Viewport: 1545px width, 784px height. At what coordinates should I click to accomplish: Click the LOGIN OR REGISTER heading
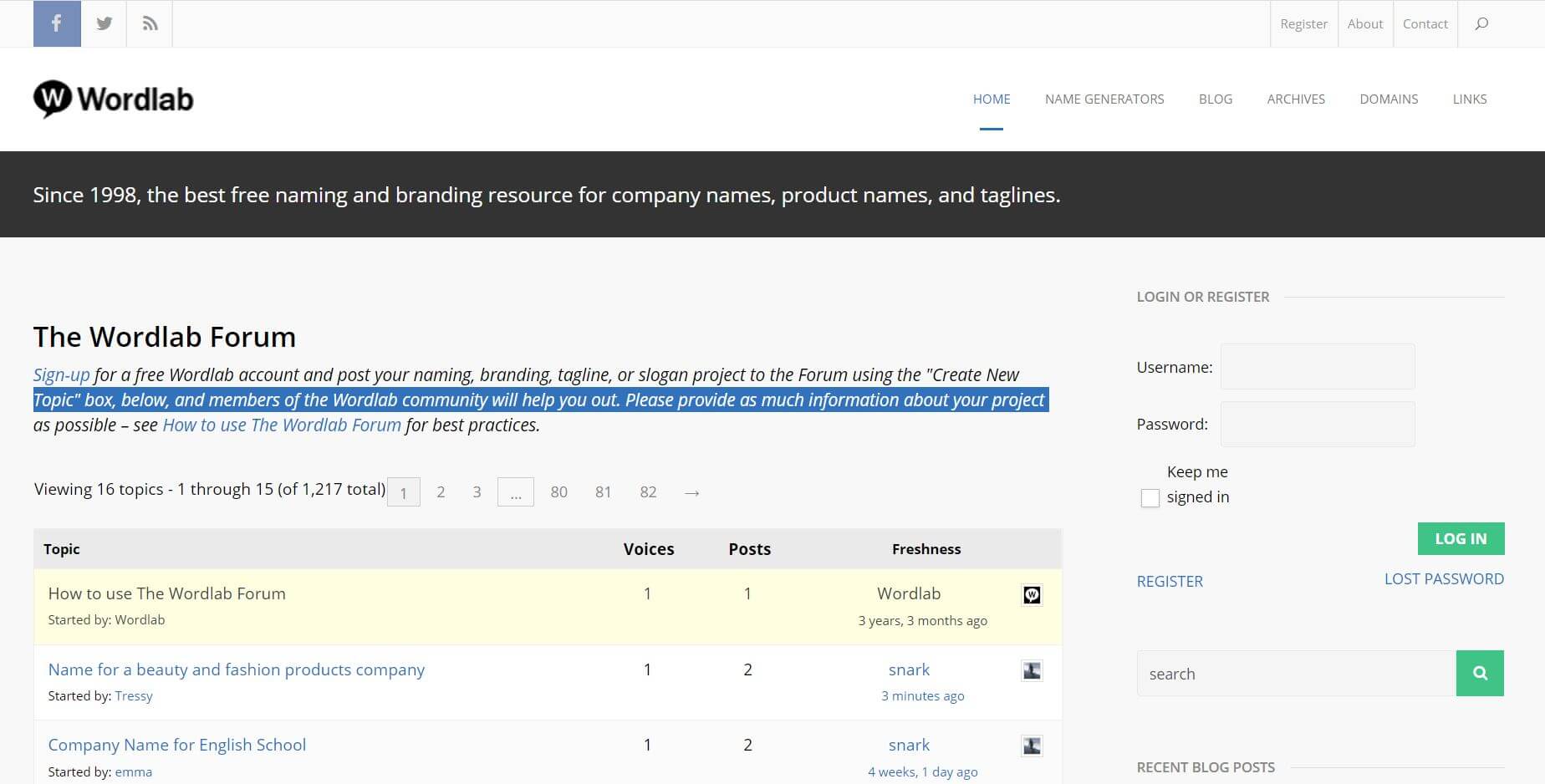pyautogui.click(x=1203, y=297)
